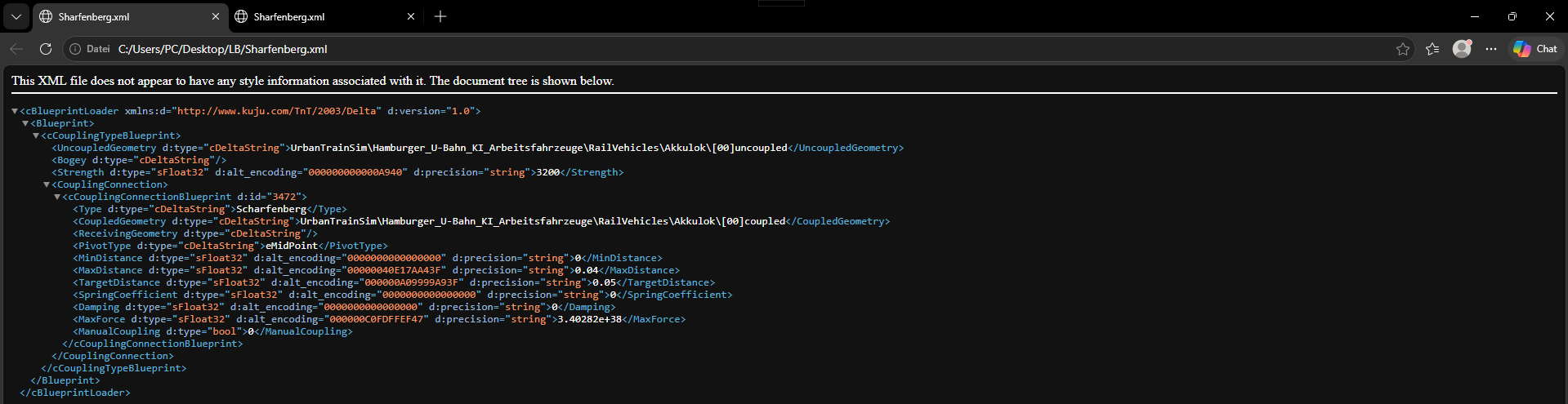This screenshot has width=1568, height=404.
Task: Collapse the CouplingConnection node
Action: pyautogui.click(x=47, y=184)
